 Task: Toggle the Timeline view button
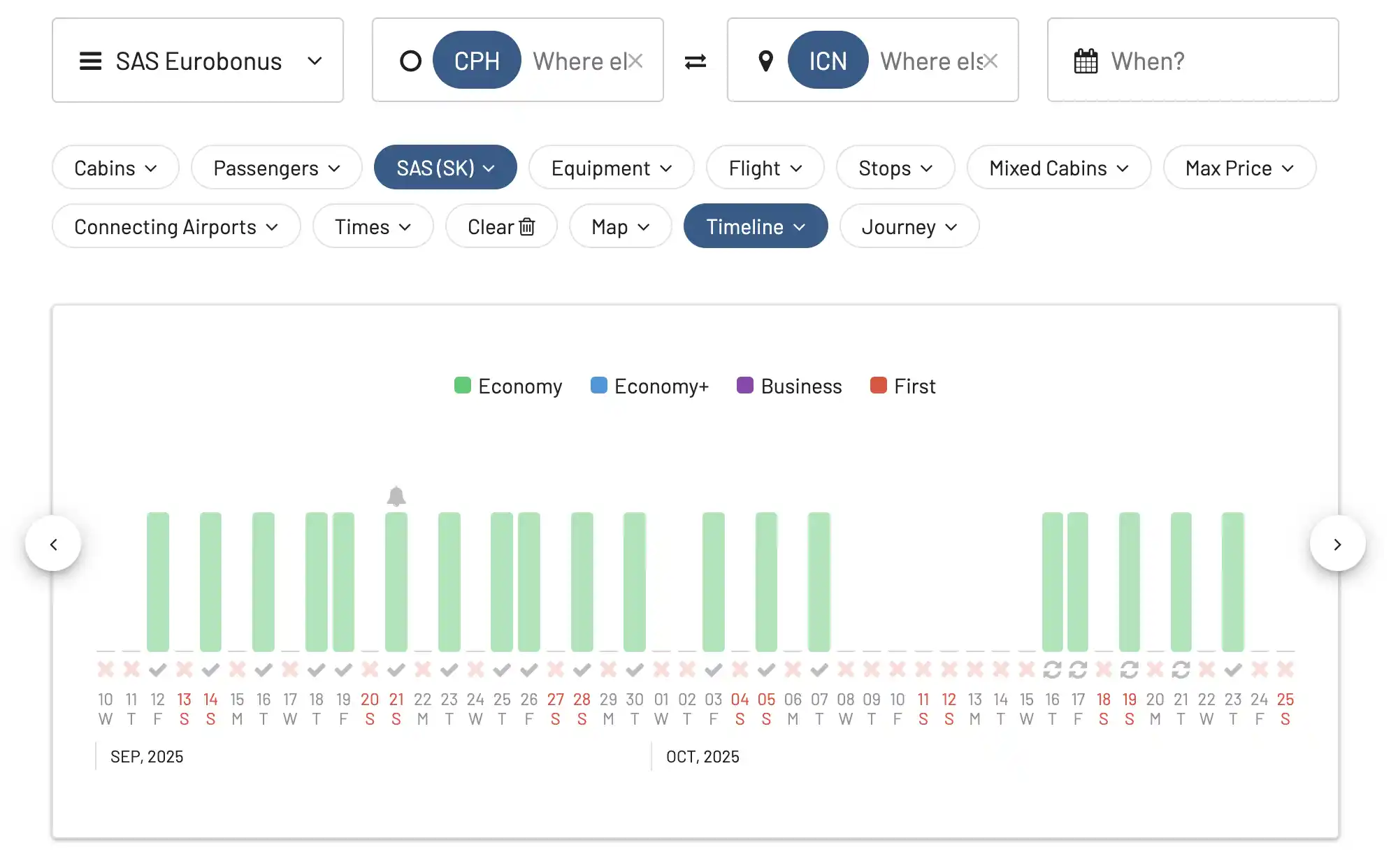pos(756,226)
